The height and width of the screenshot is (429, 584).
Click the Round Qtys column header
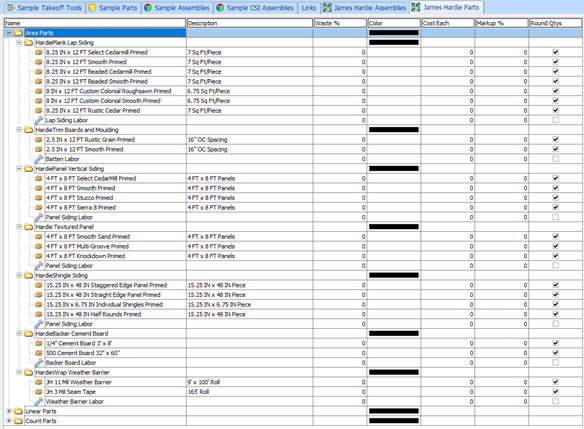555,23
